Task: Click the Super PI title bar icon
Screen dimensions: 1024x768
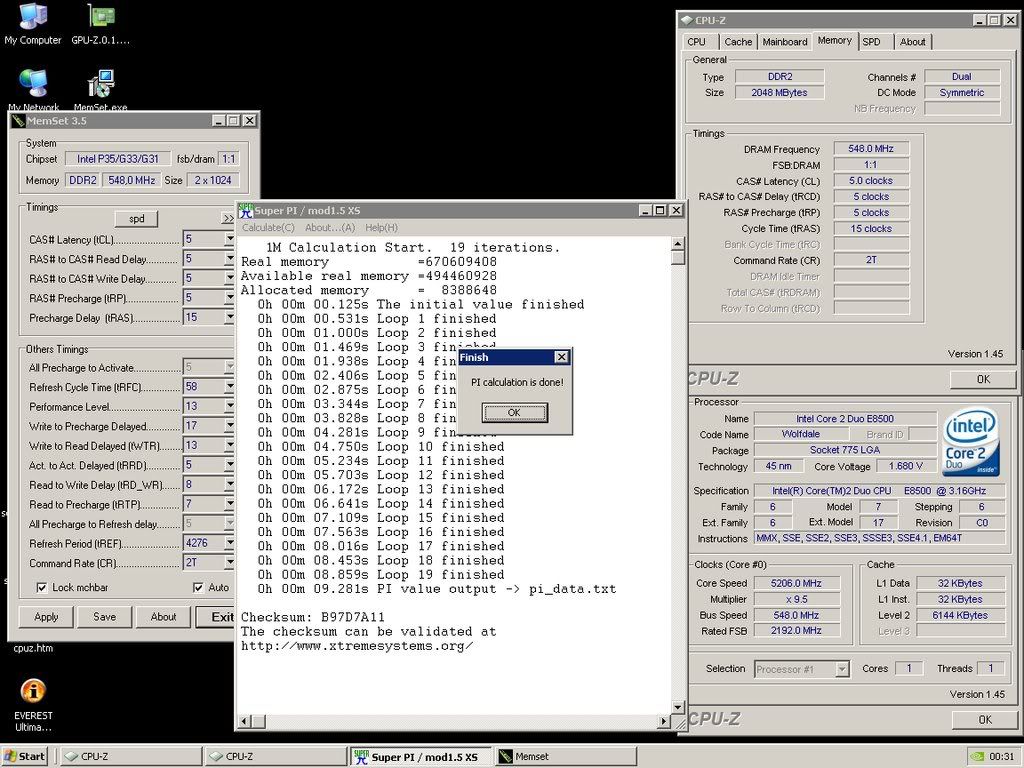Action: coord(246,210)
